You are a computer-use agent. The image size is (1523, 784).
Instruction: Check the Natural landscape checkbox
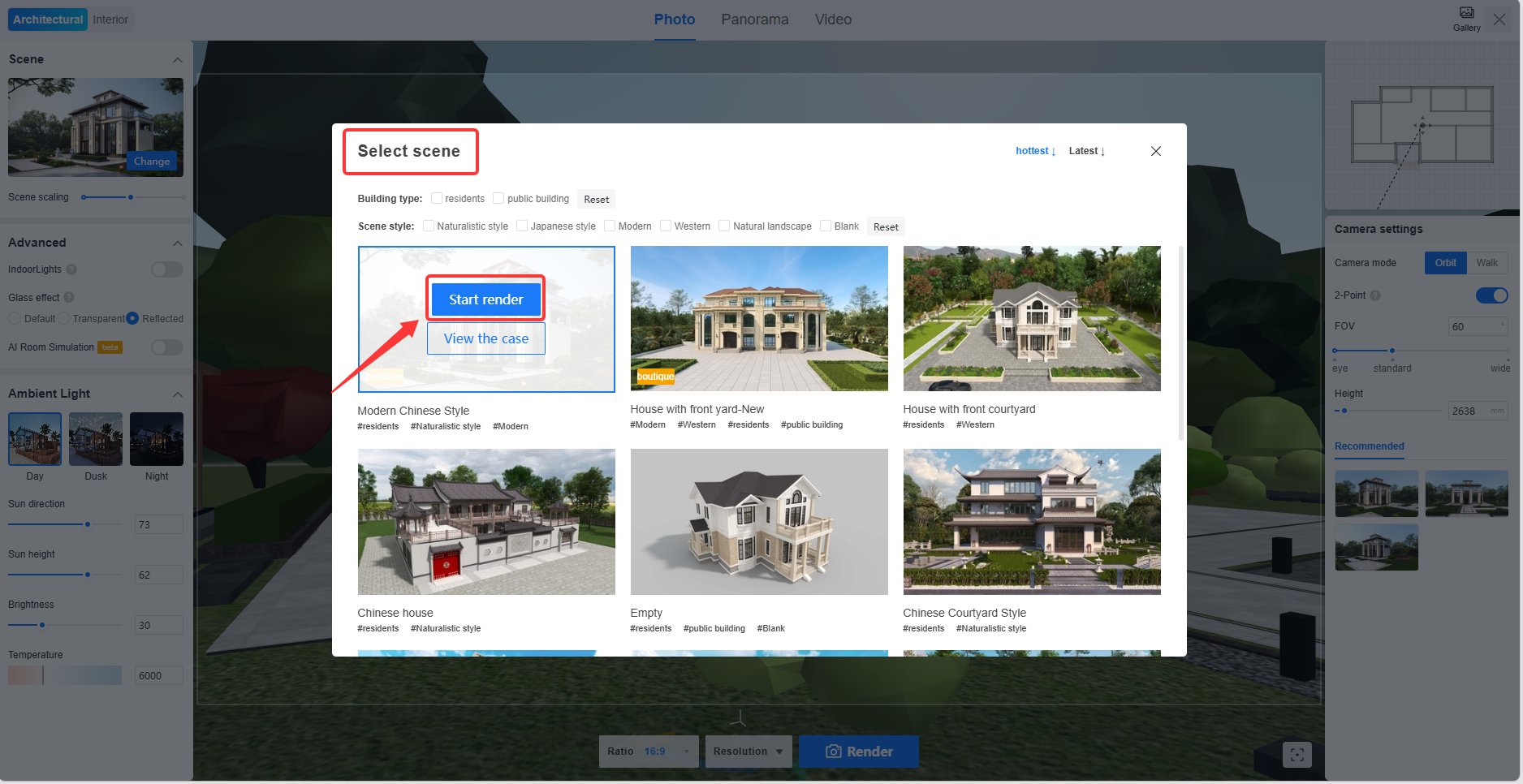pyautogui.click(x=724, y=226)
